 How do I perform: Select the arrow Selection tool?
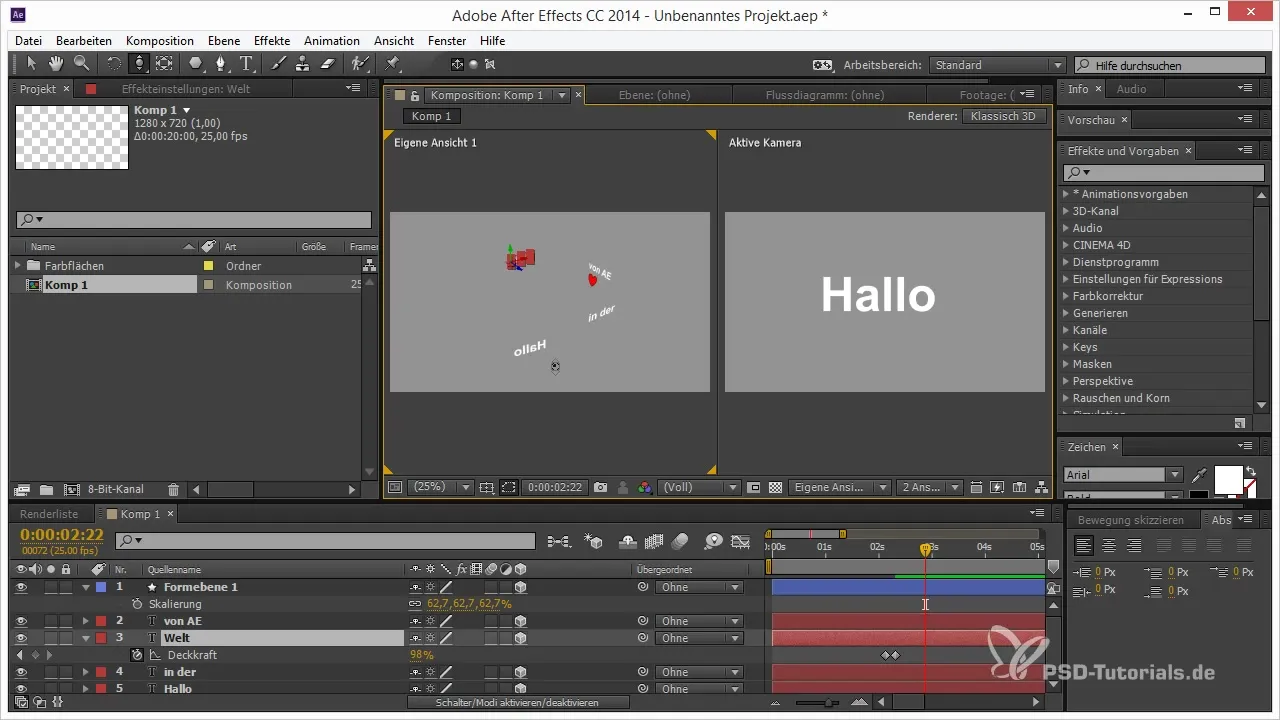coord(31,64)
